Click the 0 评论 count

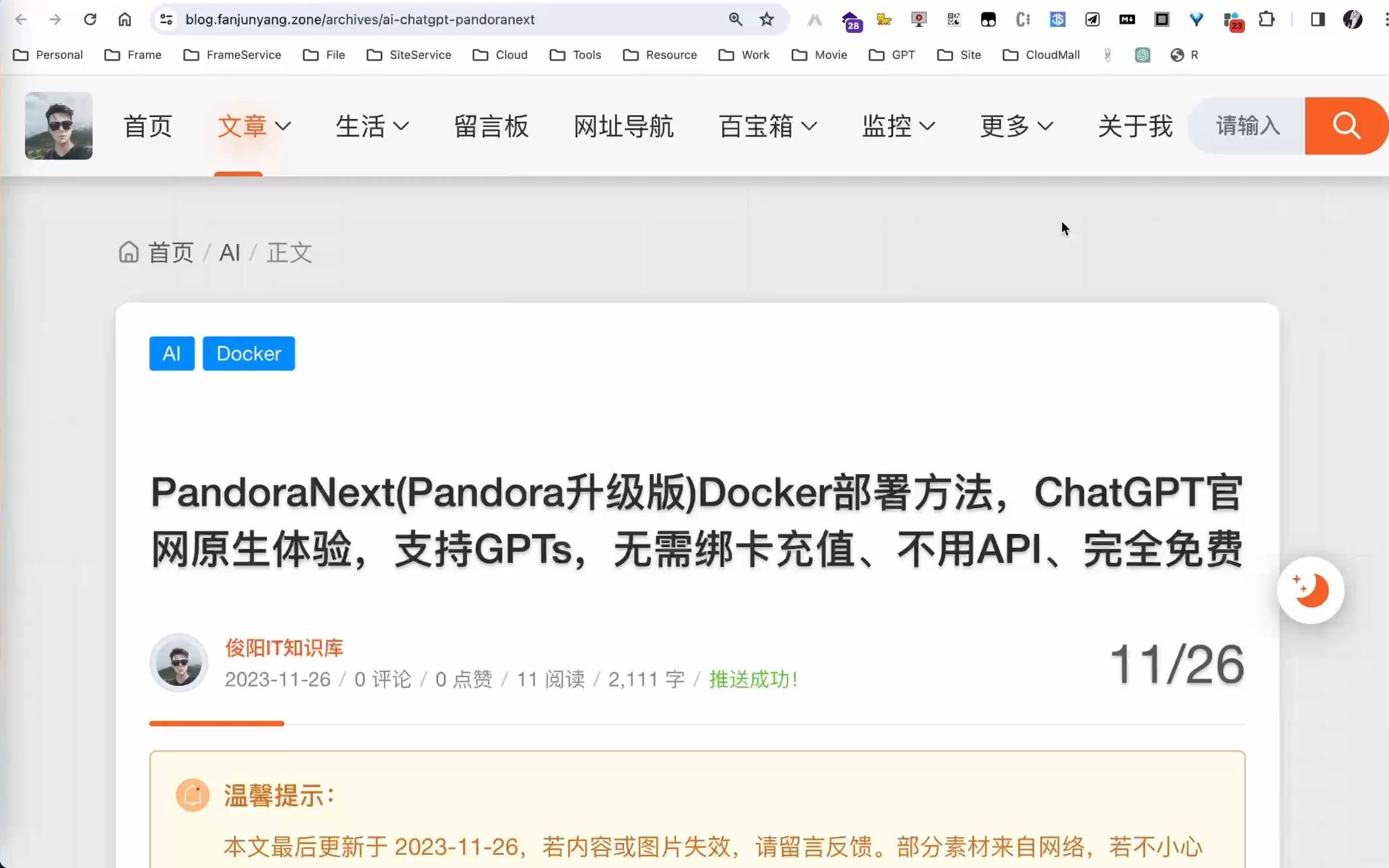click(x=383, y=679)
